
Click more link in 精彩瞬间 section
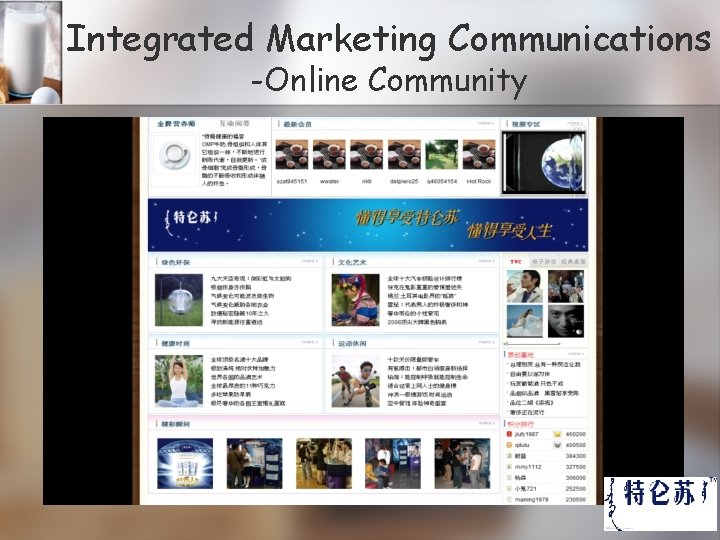tap(486, 423)
